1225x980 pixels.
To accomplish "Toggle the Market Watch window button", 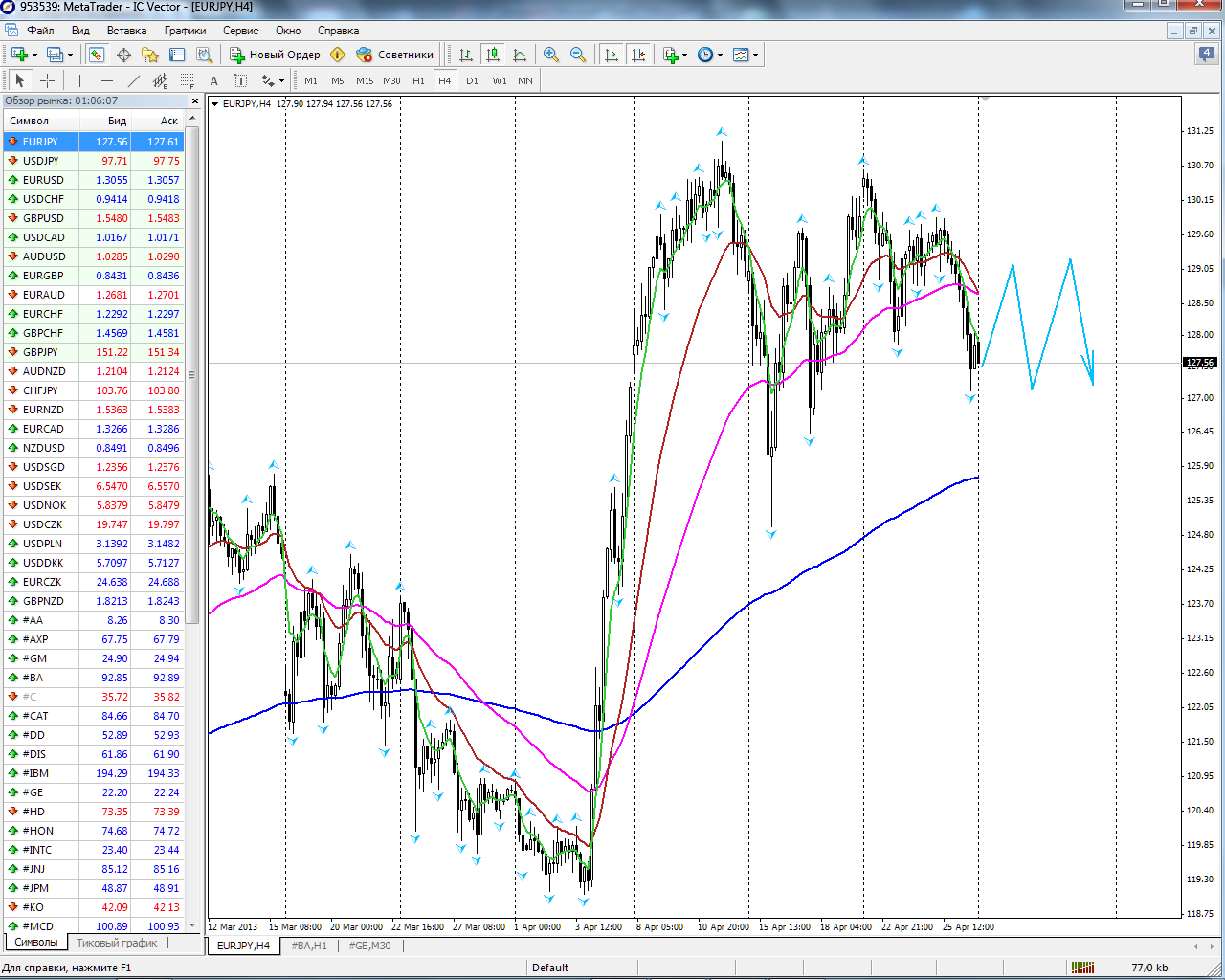I will (96, 55).
